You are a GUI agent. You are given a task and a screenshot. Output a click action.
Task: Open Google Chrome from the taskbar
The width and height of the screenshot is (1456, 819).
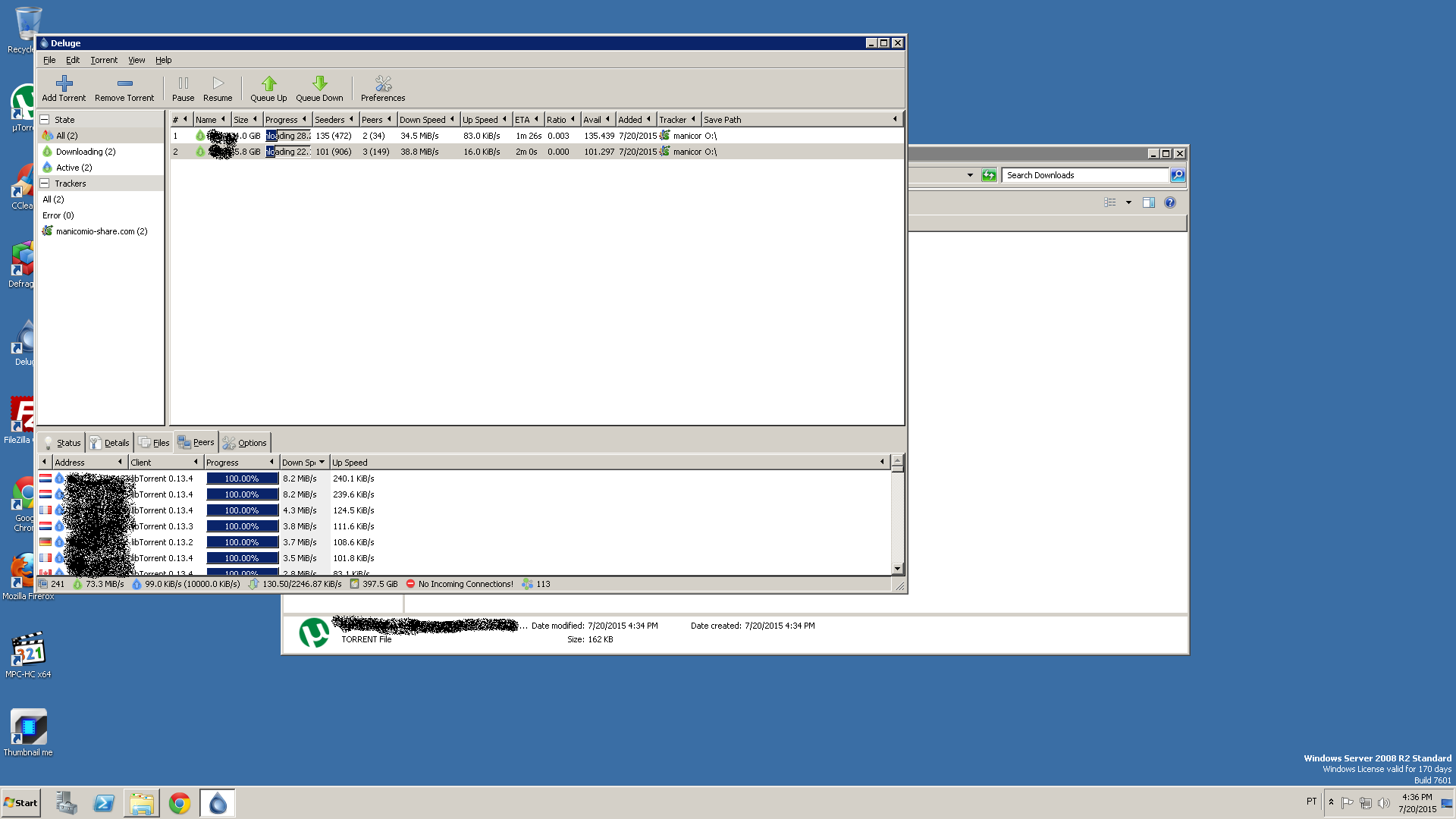pyautogui.click(x=180, y=803)
